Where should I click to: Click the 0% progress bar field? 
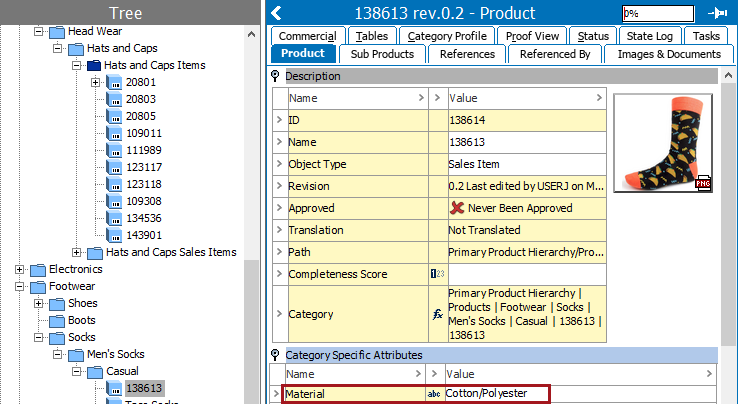point(657,14)
